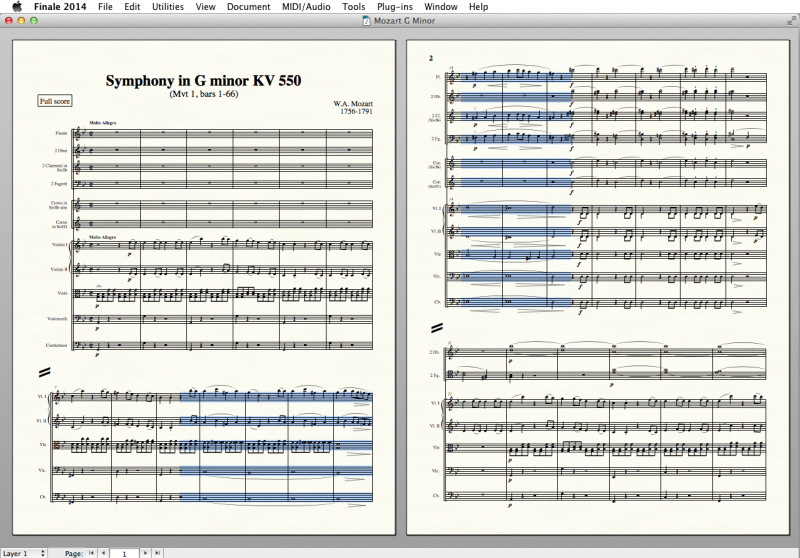Select the Symphony in G minor KV 550 title
This screenshot has height=558, width=800.
[204, 81]
